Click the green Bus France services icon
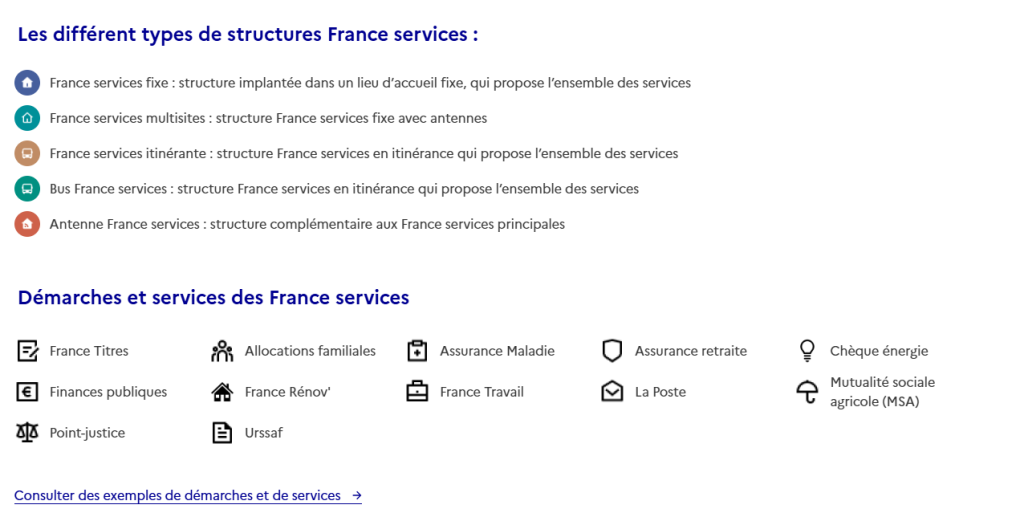Screen dimensions: 1024x517 click(27, 189)
